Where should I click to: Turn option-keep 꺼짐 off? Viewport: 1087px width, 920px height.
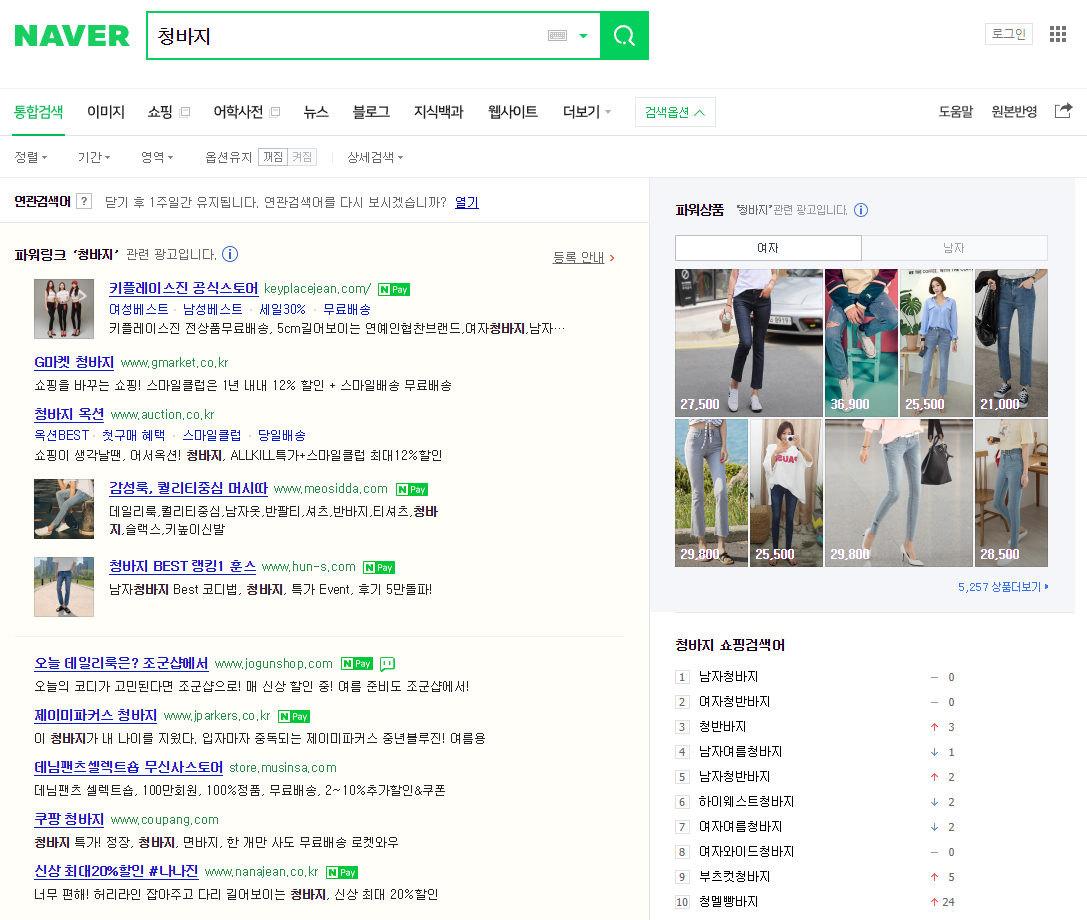273,157
